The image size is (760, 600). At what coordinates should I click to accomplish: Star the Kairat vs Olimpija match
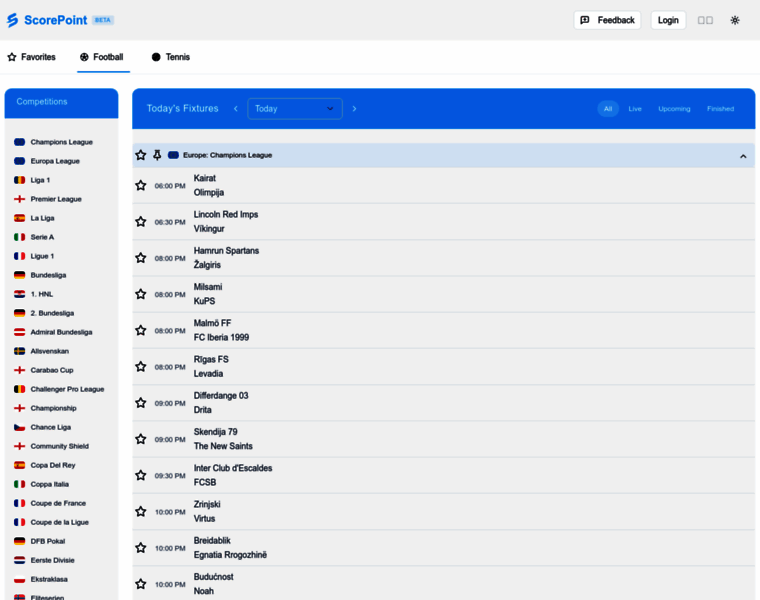coord(141,186)
